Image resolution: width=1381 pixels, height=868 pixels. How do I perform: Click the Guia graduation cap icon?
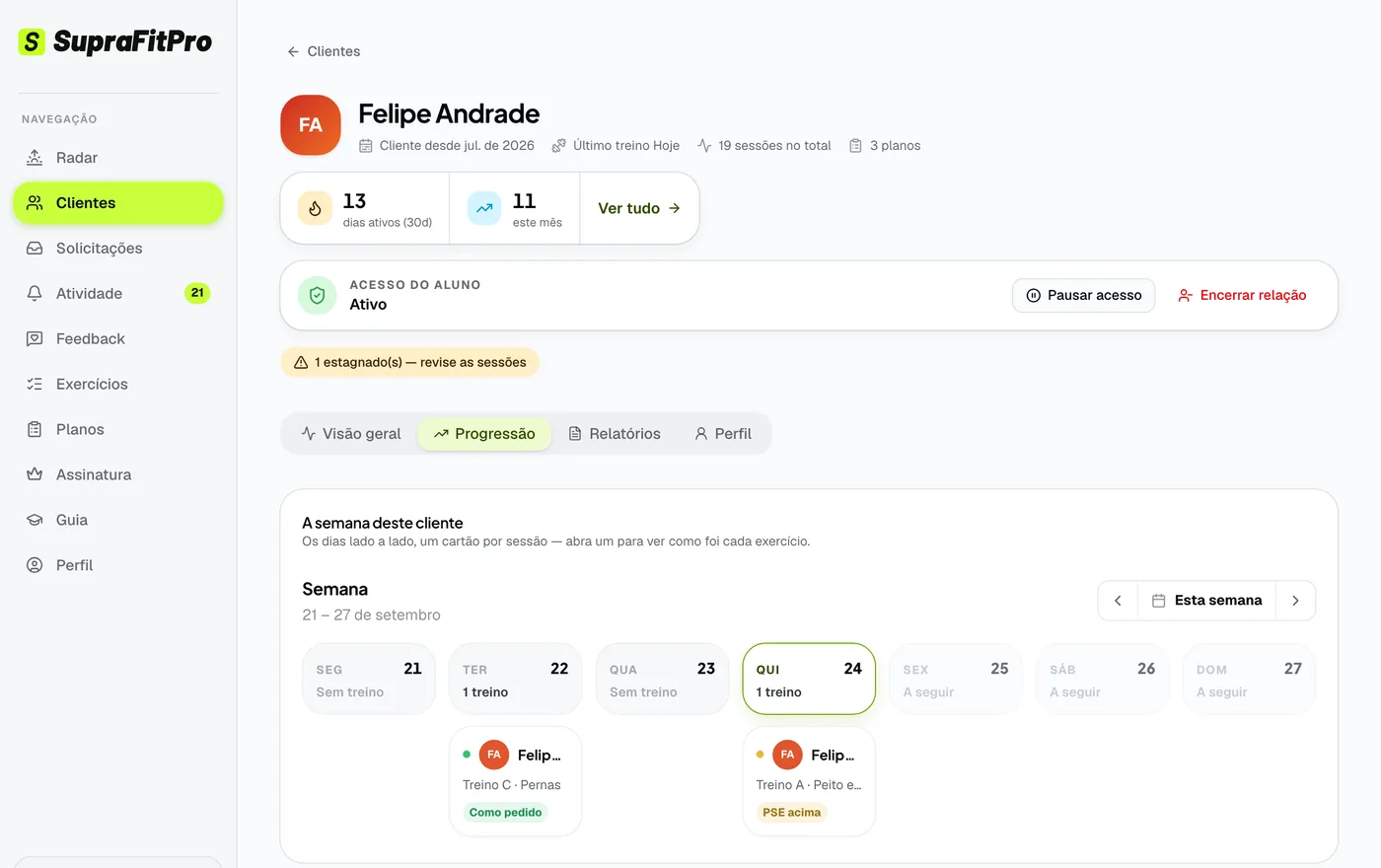35,521
